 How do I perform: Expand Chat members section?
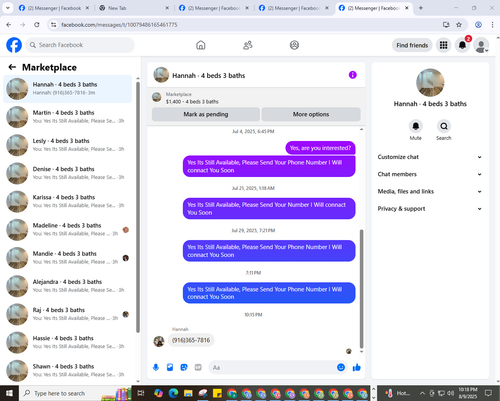430,174
